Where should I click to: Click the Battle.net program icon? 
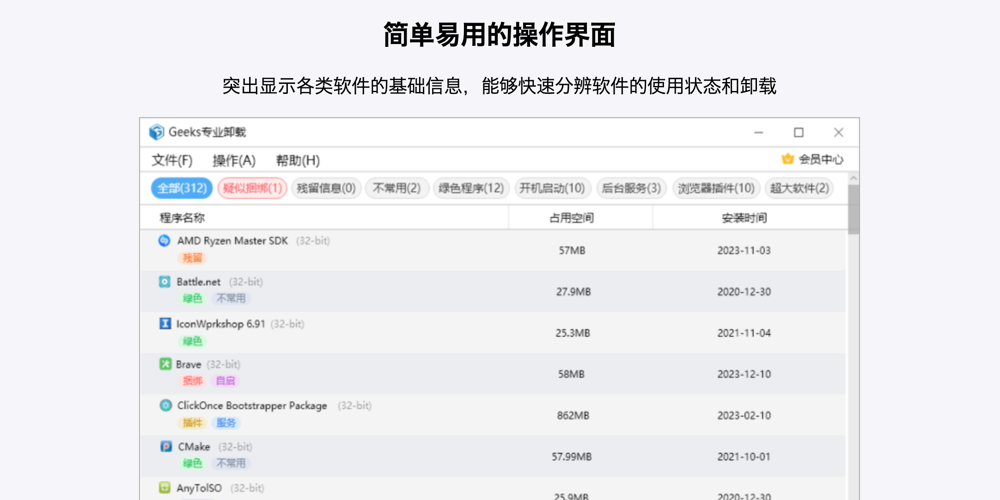165,282
